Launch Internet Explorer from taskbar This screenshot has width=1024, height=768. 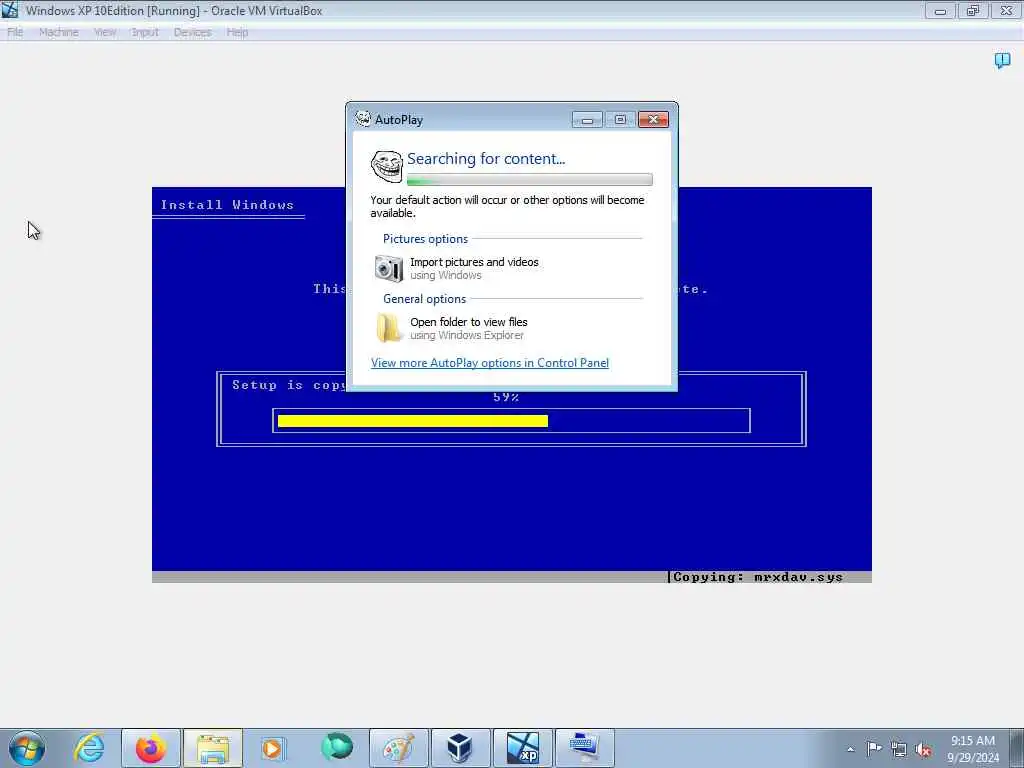[89, 748]
